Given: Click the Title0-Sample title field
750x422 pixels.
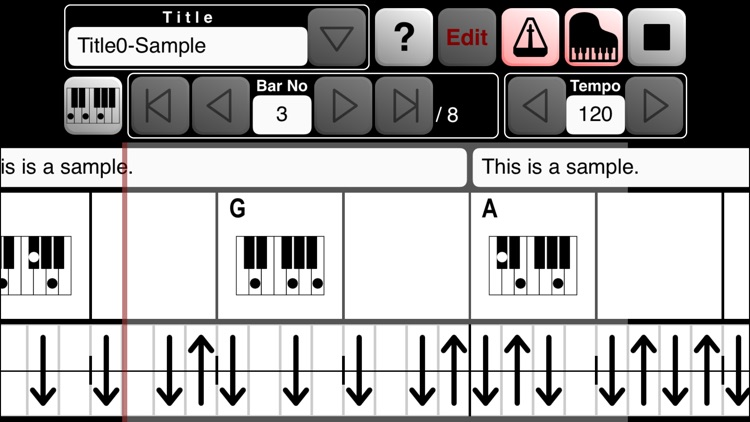Looking at the screenshot, I should 187,46.
